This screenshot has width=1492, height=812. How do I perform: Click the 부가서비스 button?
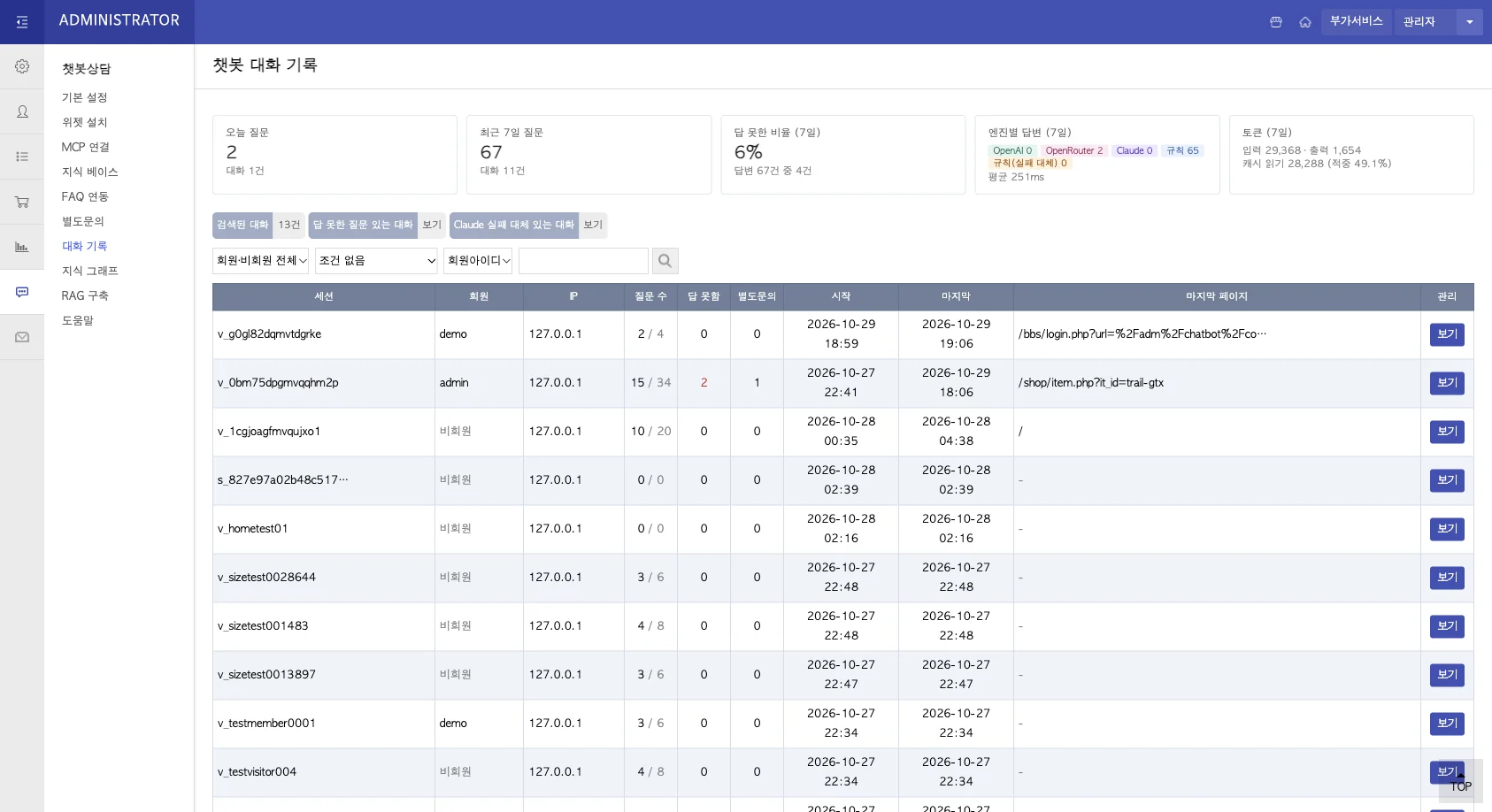pyautogui.click(x=1357, y=22)
